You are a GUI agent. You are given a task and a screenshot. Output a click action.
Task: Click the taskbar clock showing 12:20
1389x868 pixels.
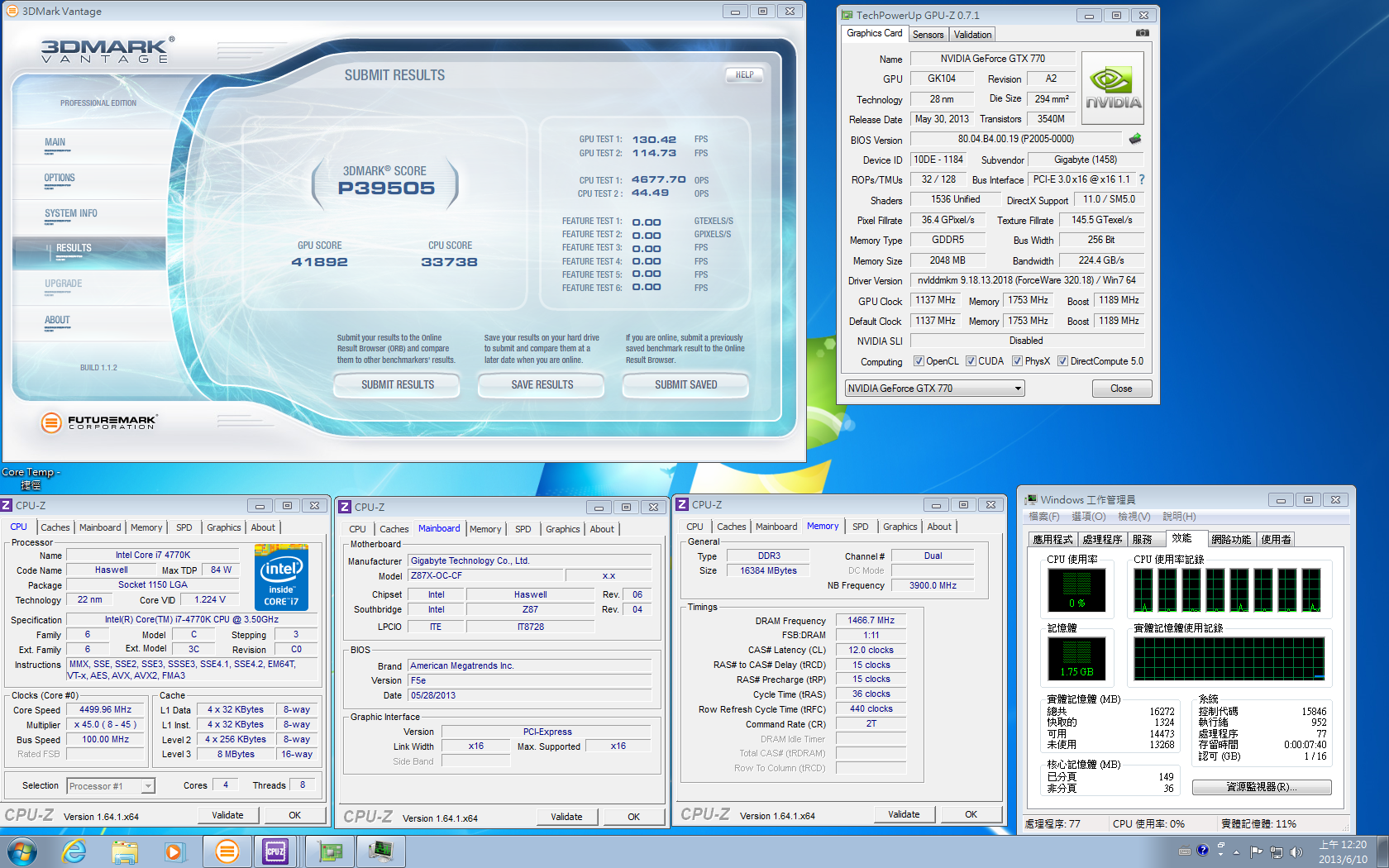coord(1343,851)
